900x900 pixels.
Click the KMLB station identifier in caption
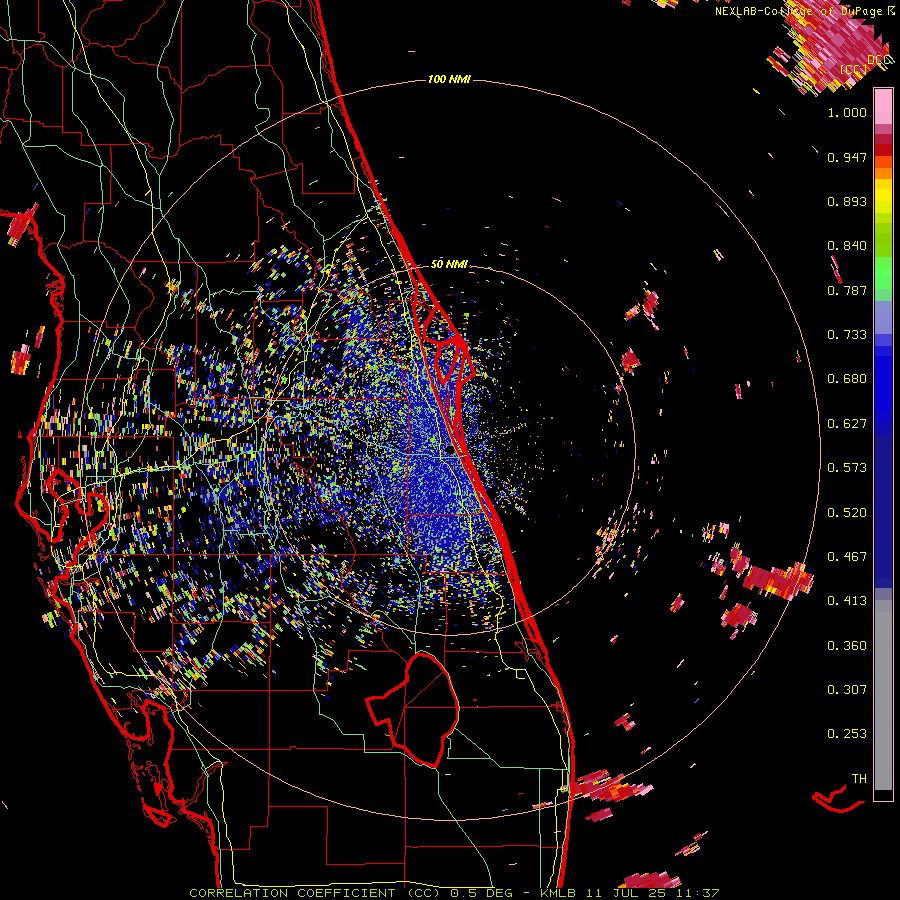tap(558, 893)
